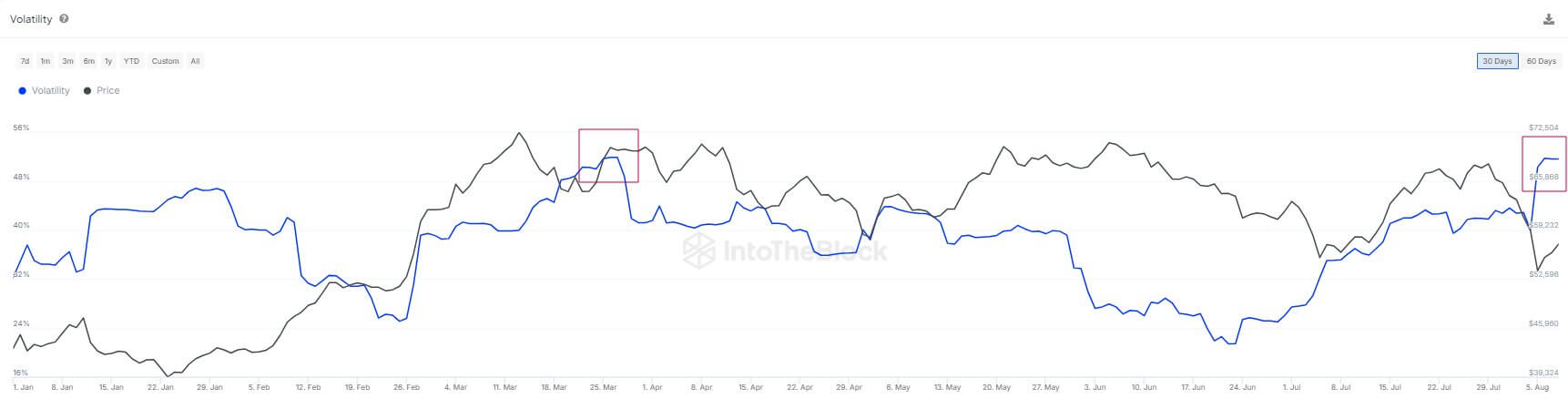Select the YTD time range
This screenshot has height=399, width=1568.
(131, 61)
